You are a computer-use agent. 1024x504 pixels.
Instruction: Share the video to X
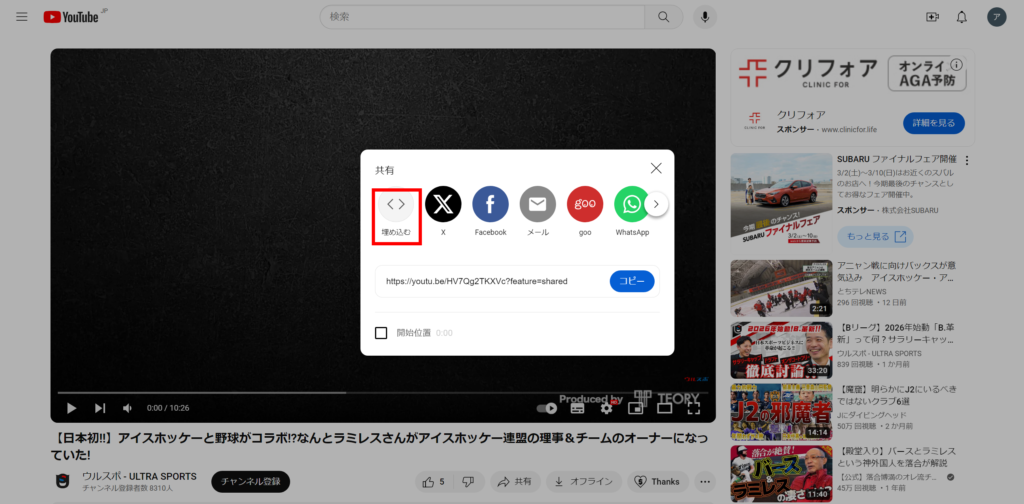443,205
